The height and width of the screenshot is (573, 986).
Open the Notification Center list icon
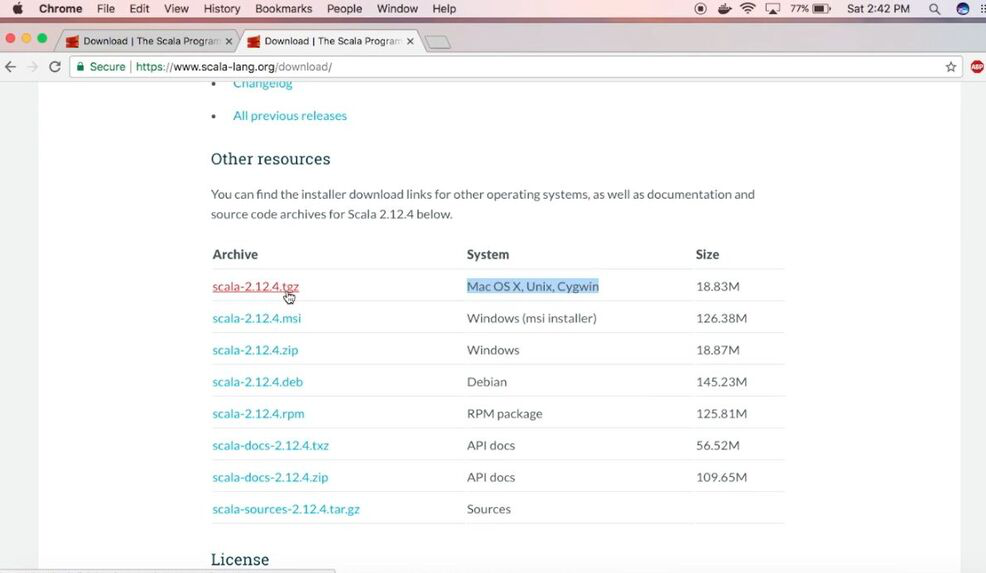(982, 9)
